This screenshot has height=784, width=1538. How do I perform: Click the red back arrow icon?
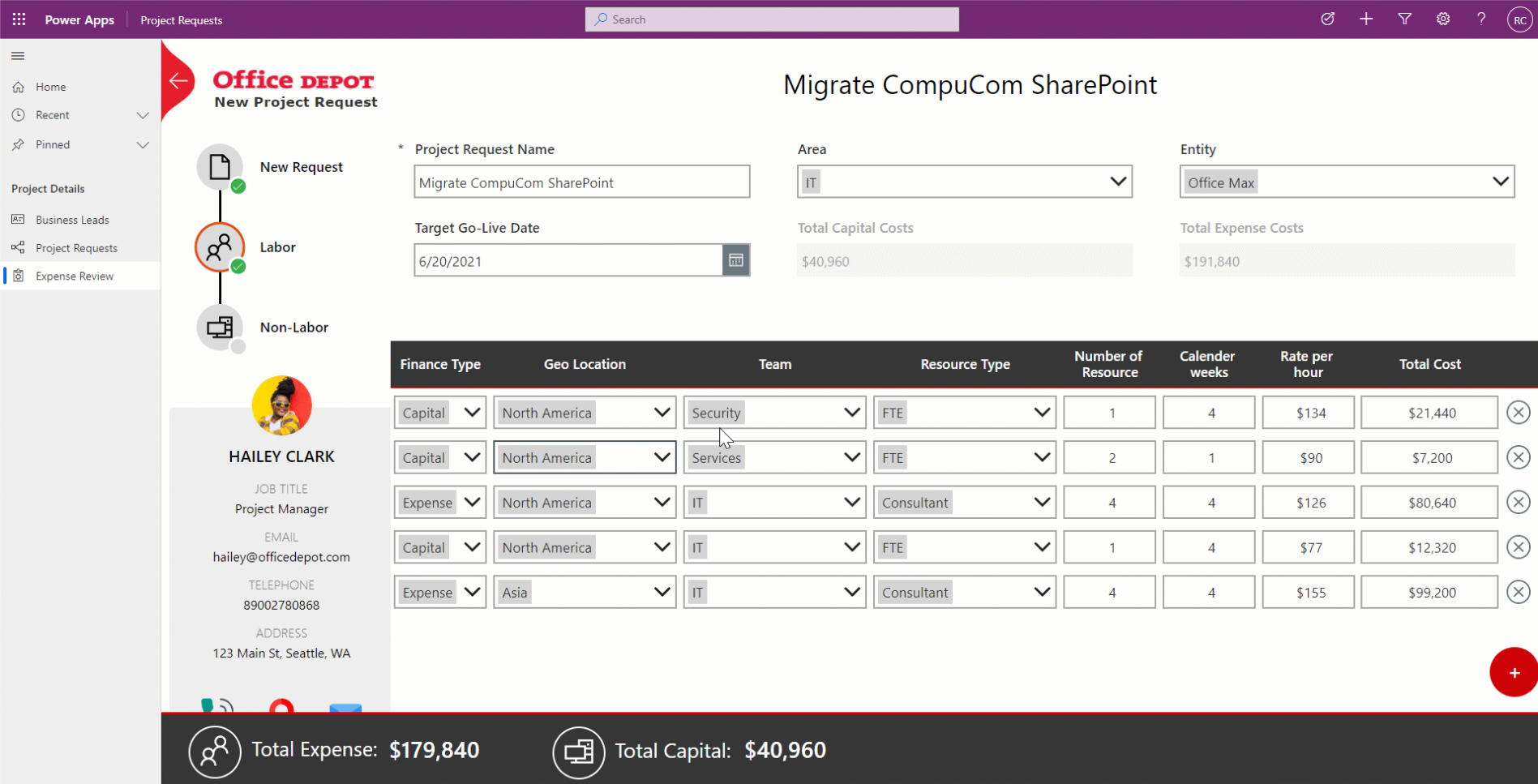(x=178, y=80)
